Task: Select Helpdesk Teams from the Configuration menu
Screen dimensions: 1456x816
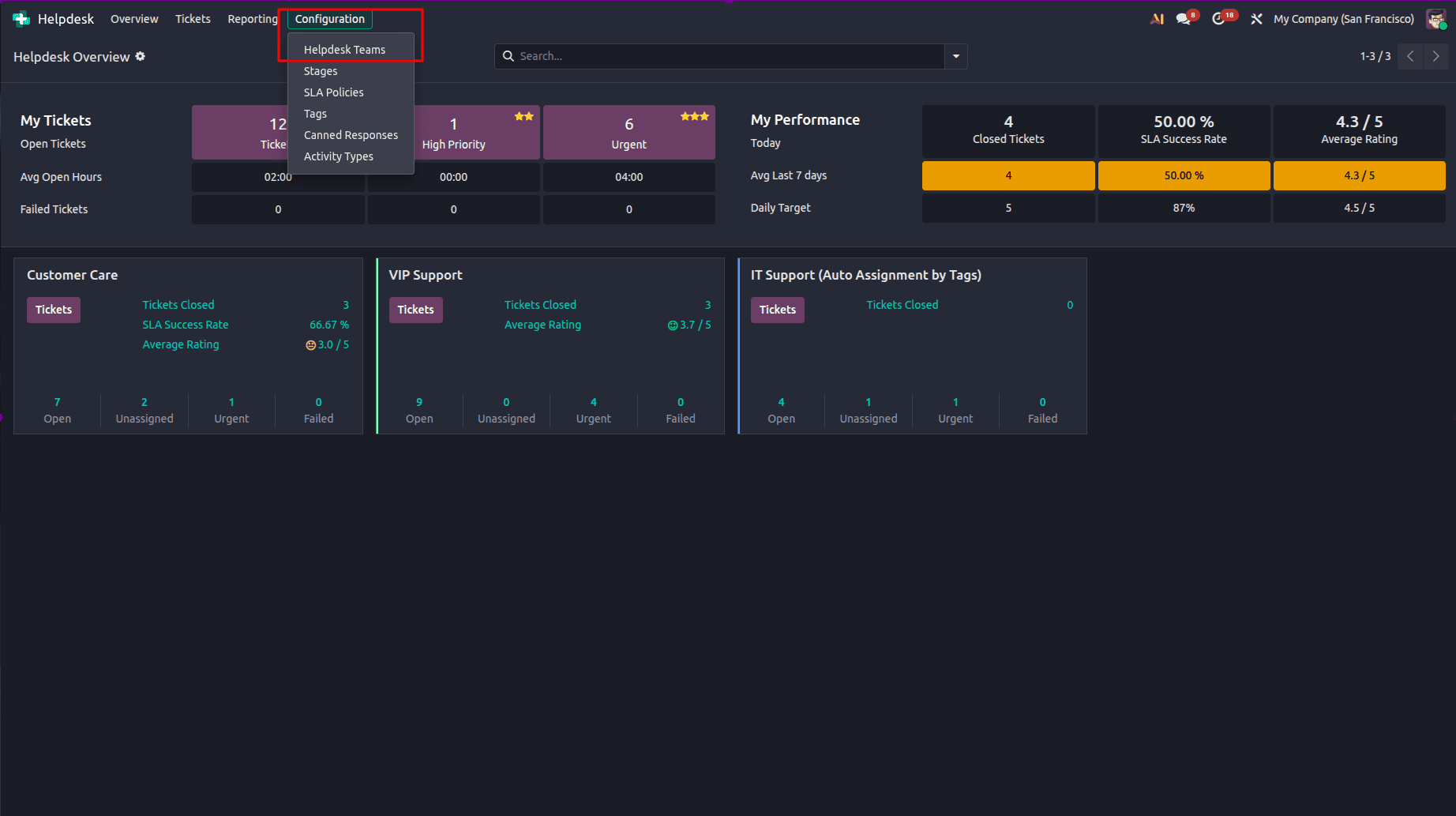Action: click(351, 50)
